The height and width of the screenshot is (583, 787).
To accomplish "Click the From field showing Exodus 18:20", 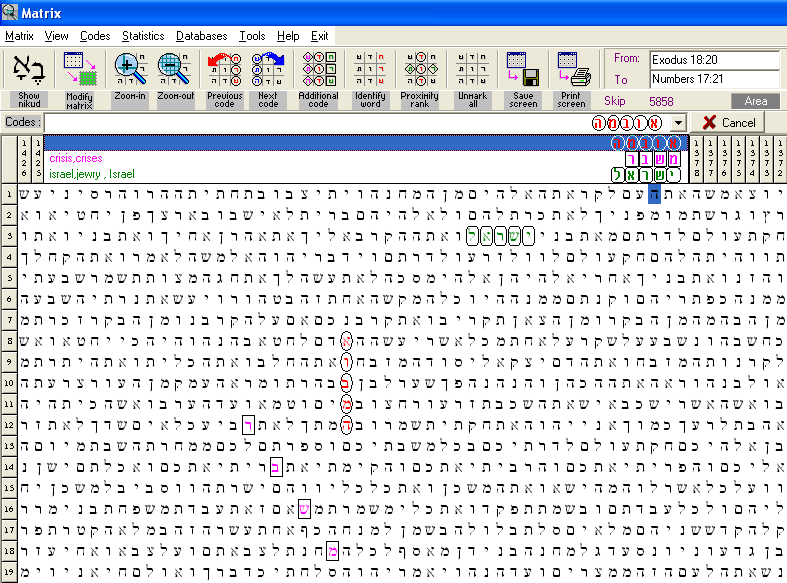I will 714,60.
